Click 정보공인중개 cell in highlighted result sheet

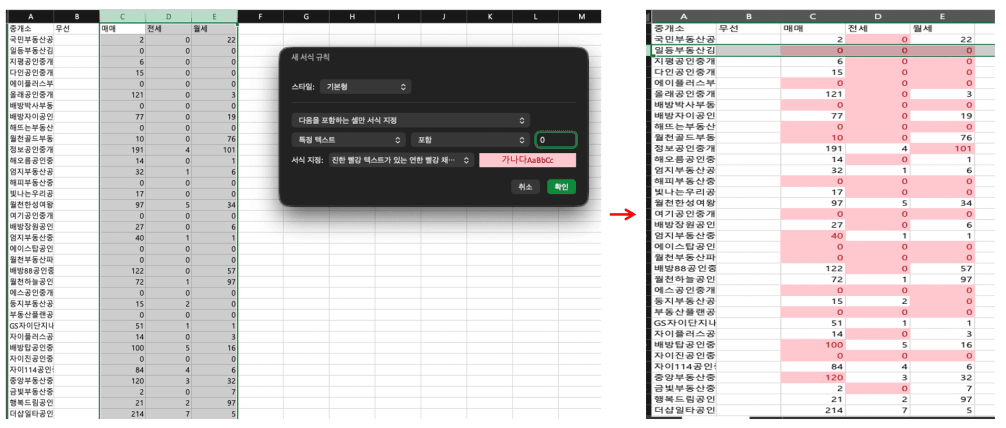tap(685, 149)
